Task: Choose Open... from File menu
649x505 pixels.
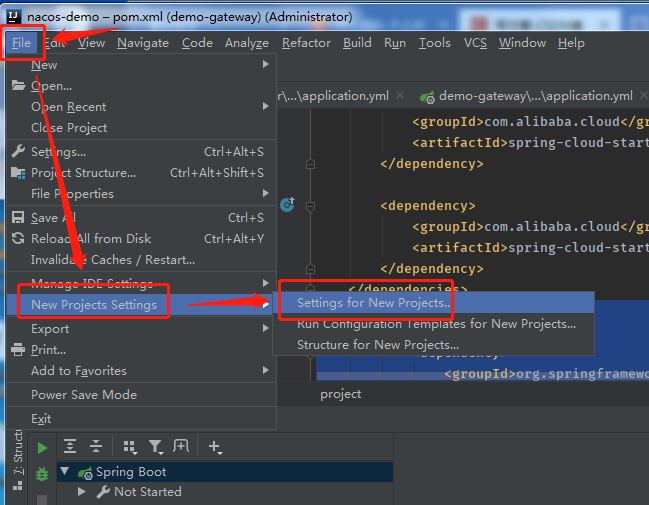Action: point(142,86)
